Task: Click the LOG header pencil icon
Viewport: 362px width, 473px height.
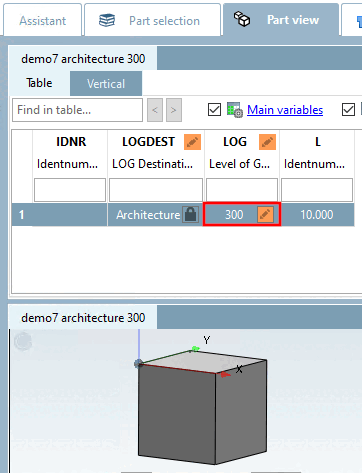Action: click(x=268, y=142)
